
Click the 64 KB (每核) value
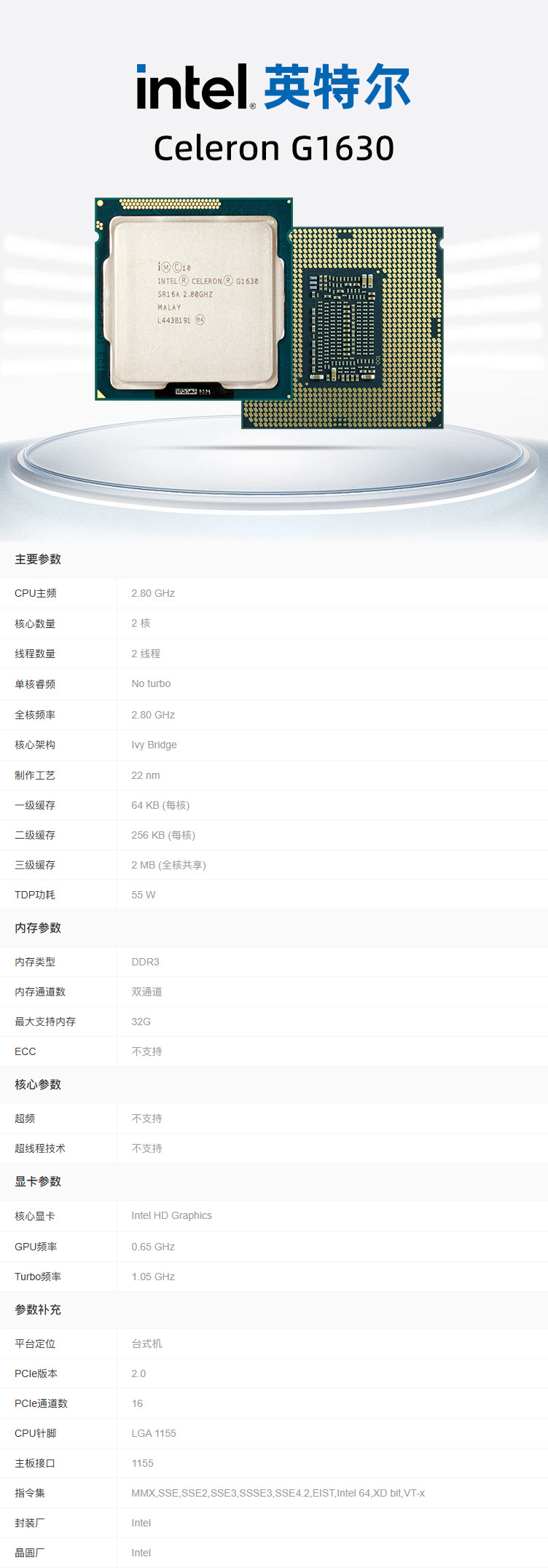point(160,805)
